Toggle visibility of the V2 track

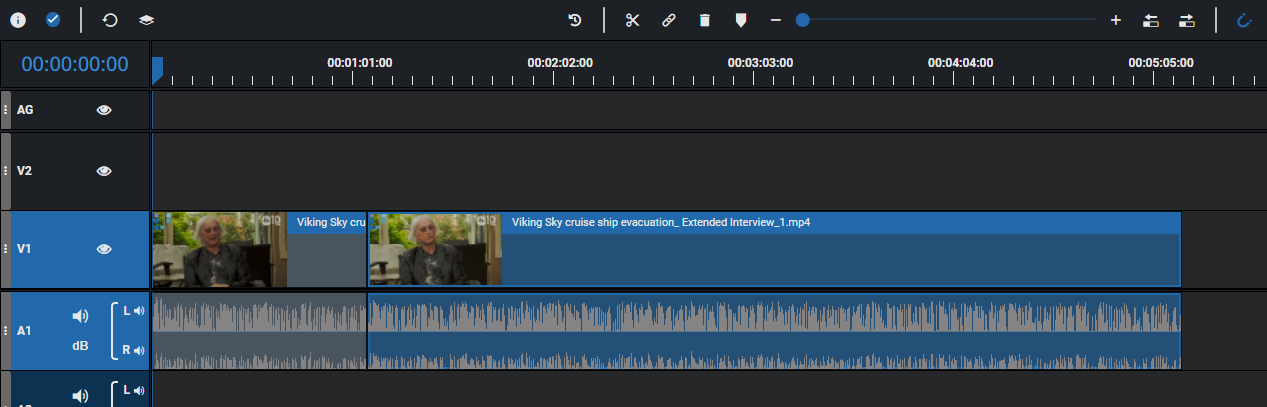click(104, 171)
